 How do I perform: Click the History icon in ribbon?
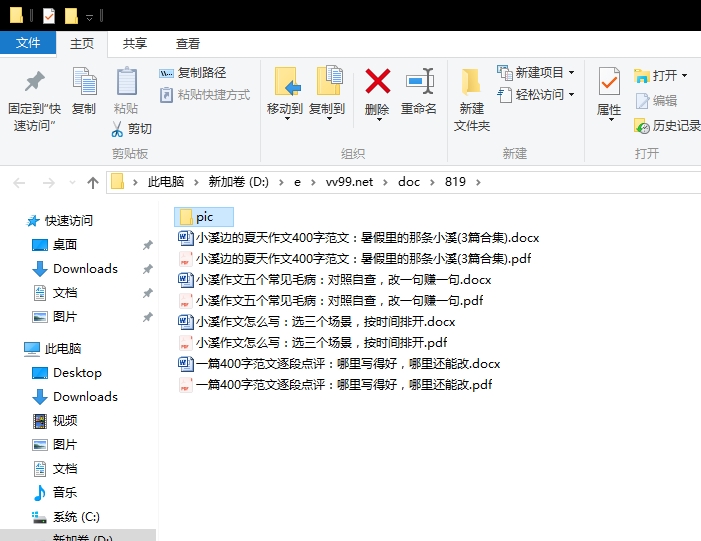tap(641, 126)
